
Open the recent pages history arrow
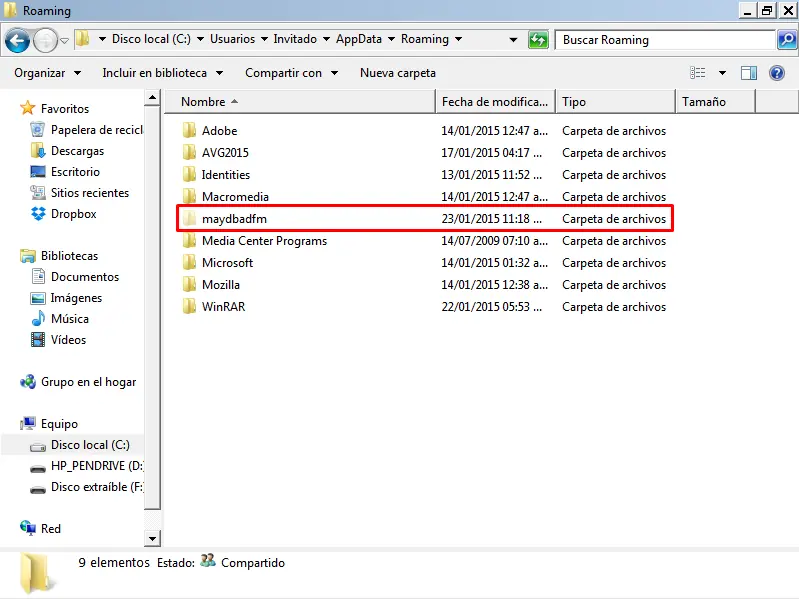tap(64, 41)
